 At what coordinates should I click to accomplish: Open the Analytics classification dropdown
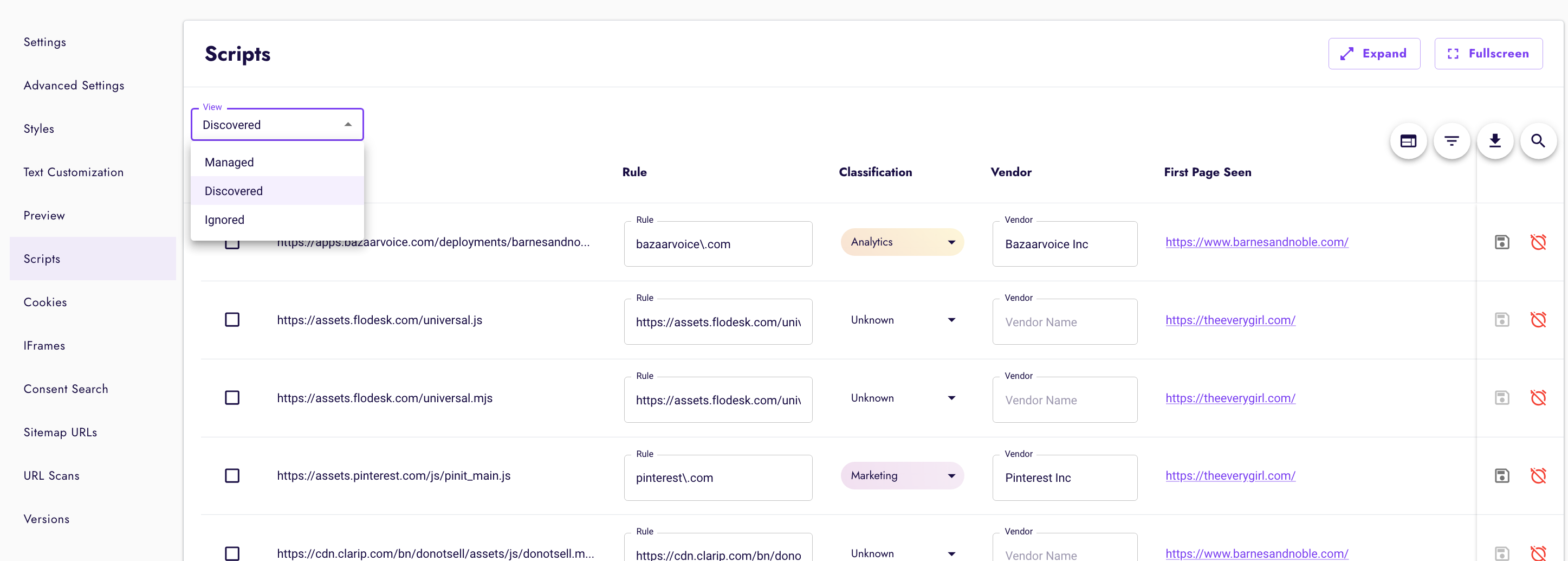point(902,242)
